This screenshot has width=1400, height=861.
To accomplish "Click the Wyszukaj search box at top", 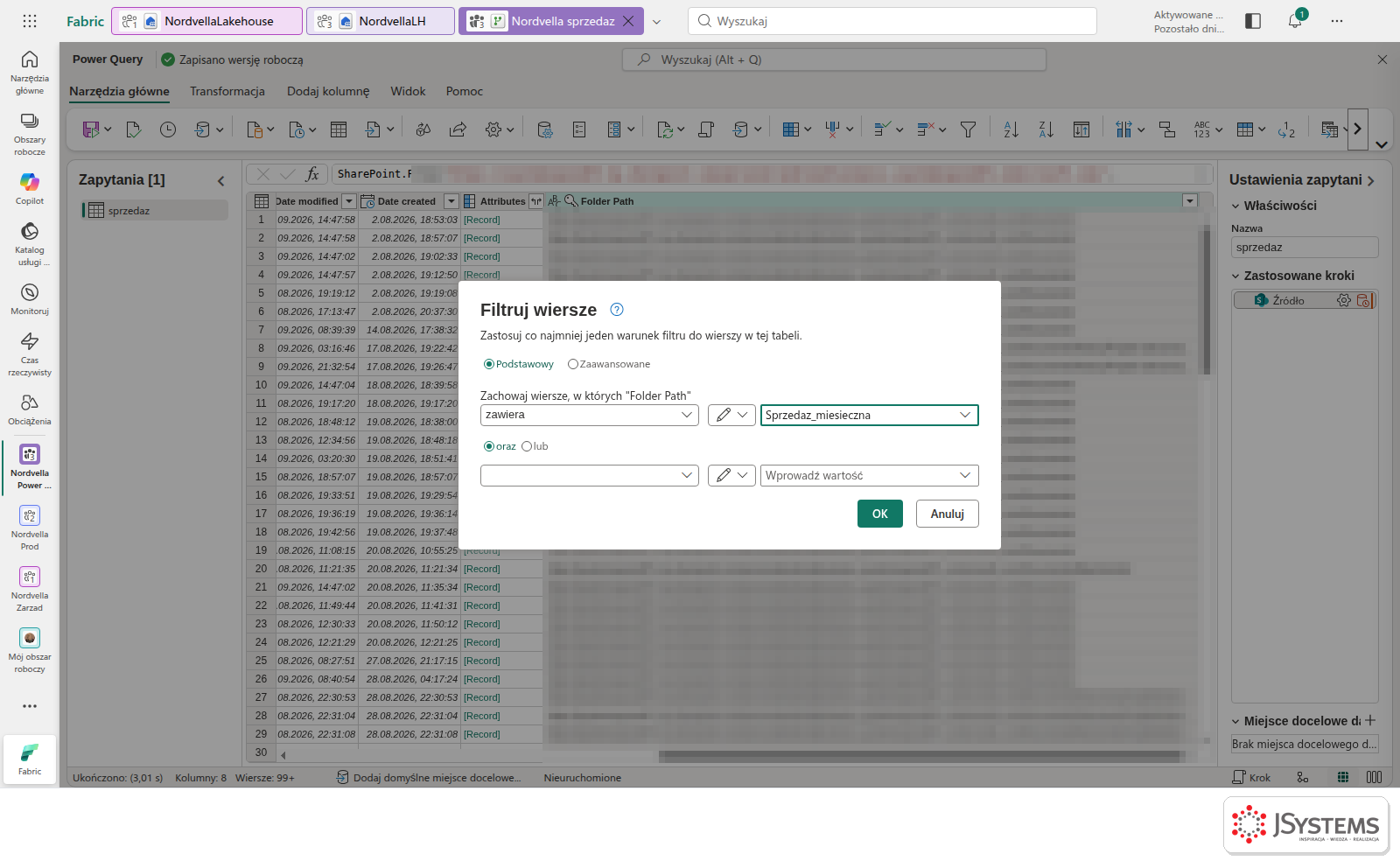I will tap(892, 21).
